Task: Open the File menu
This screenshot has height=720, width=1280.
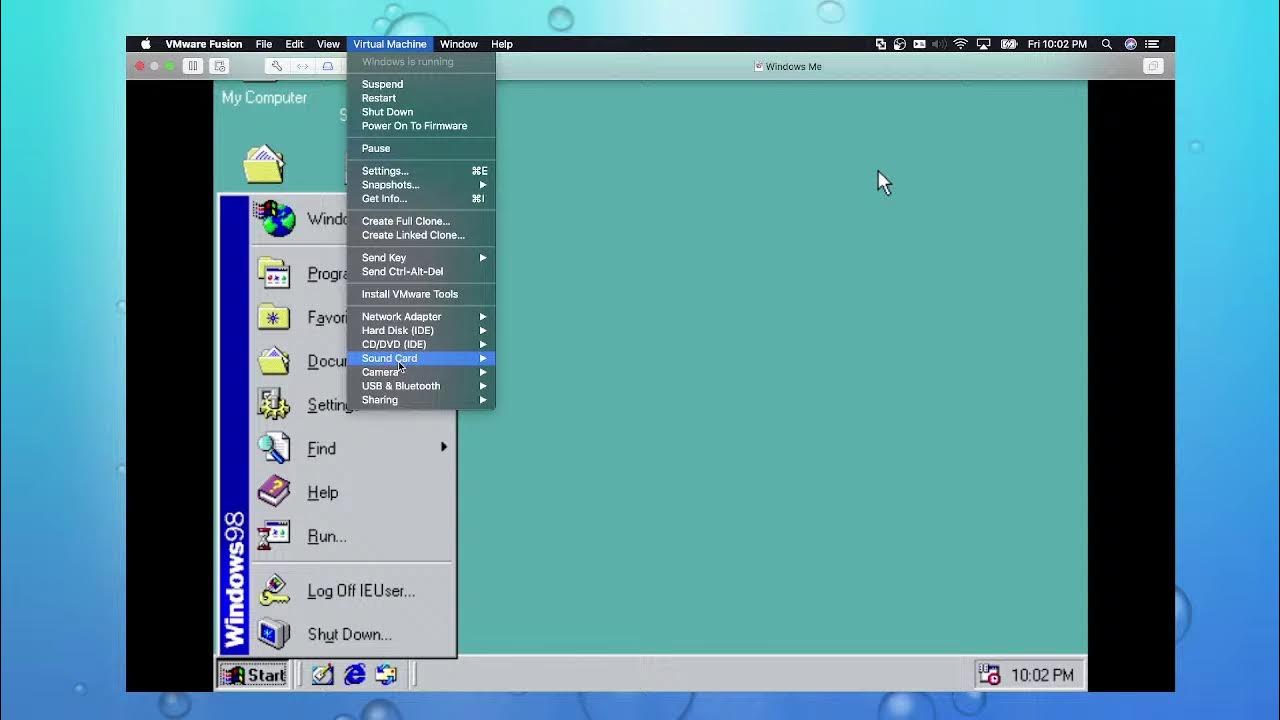Action: (x=264, y=44)
